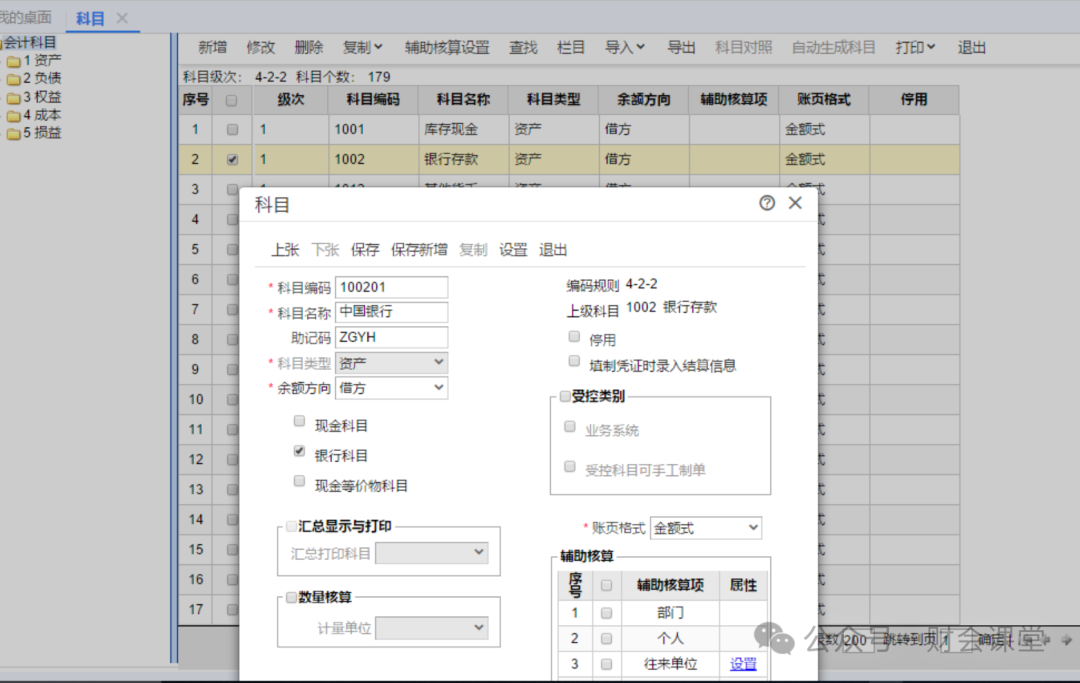
Task: Check the 部门 auxiliary accounting checkbox
Action: click(606, 613)
